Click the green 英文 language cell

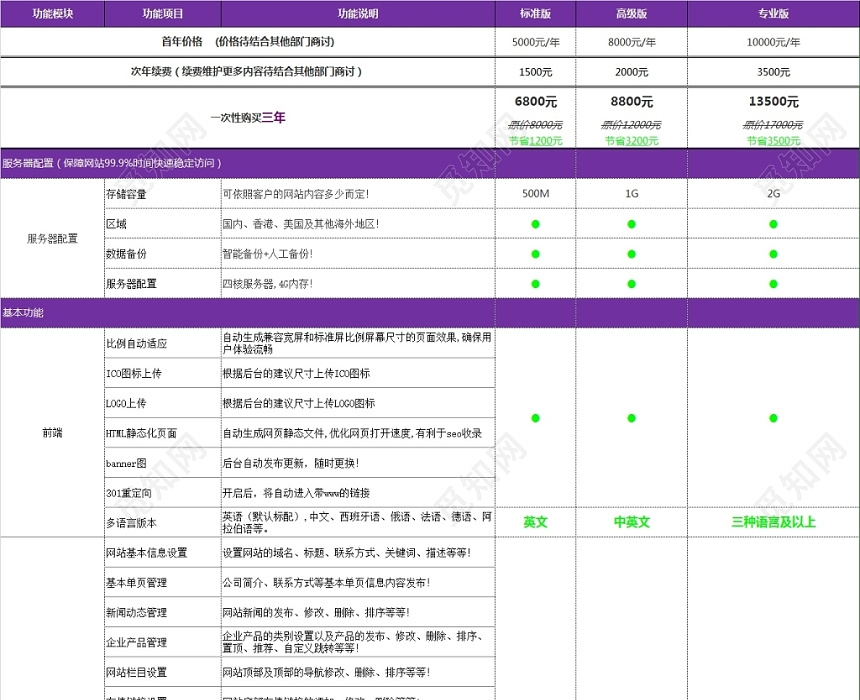[535, 522]
